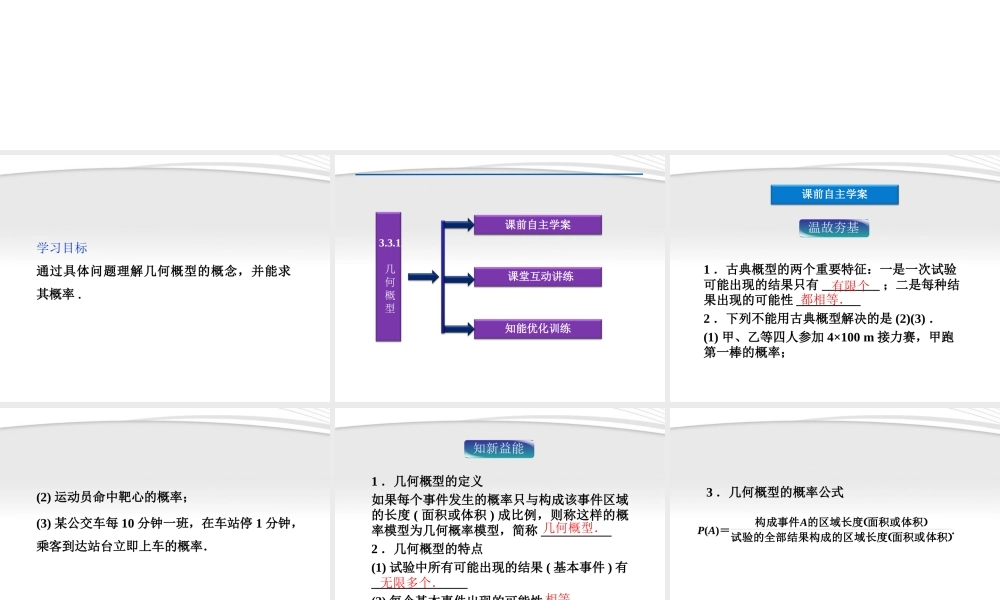This screenshot has height=600, width=1000.
Task: Click the 温故夯基 label badge
Action: 834,228
